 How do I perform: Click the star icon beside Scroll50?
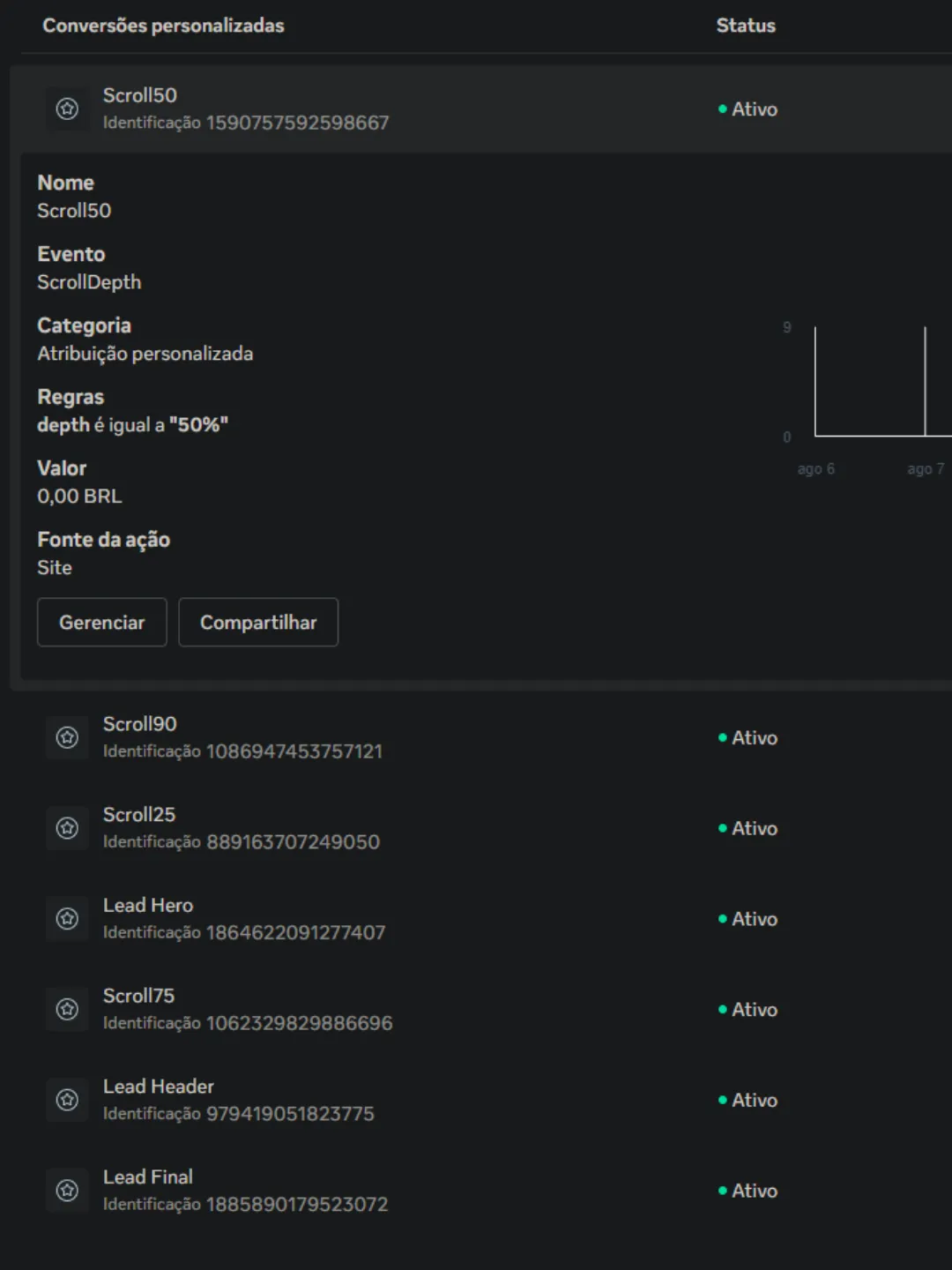[x=67, y=108]
